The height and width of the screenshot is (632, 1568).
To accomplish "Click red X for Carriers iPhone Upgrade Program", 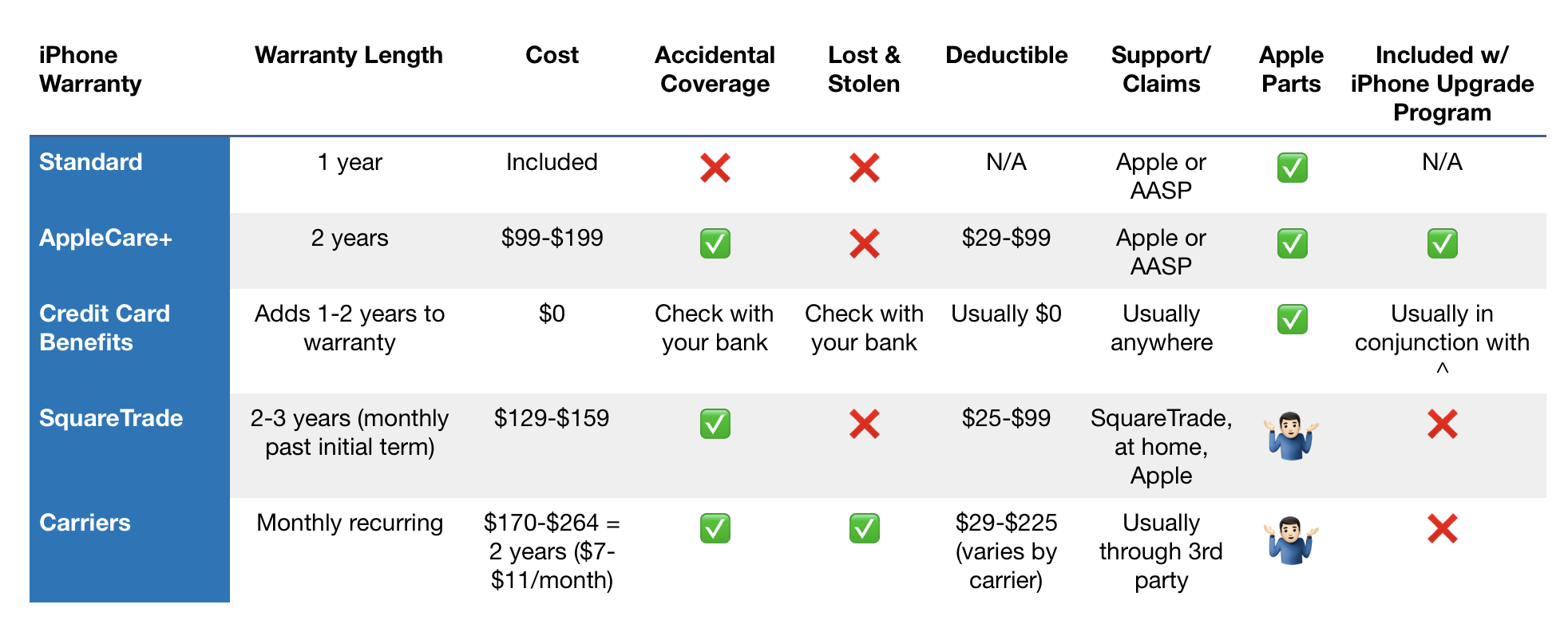I will [x=1442, y=528].
